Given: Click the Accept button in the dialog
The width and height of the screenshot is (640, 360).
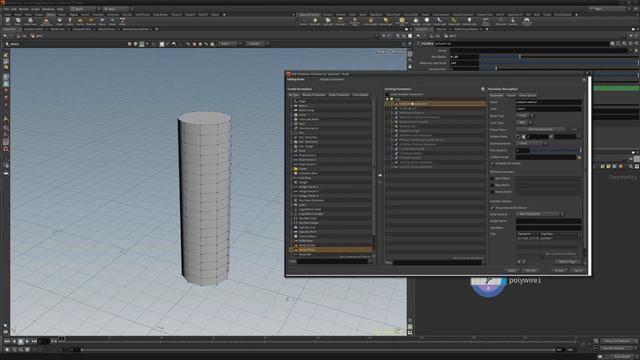Looking at the screenshot, I should (x=560, y=270).
